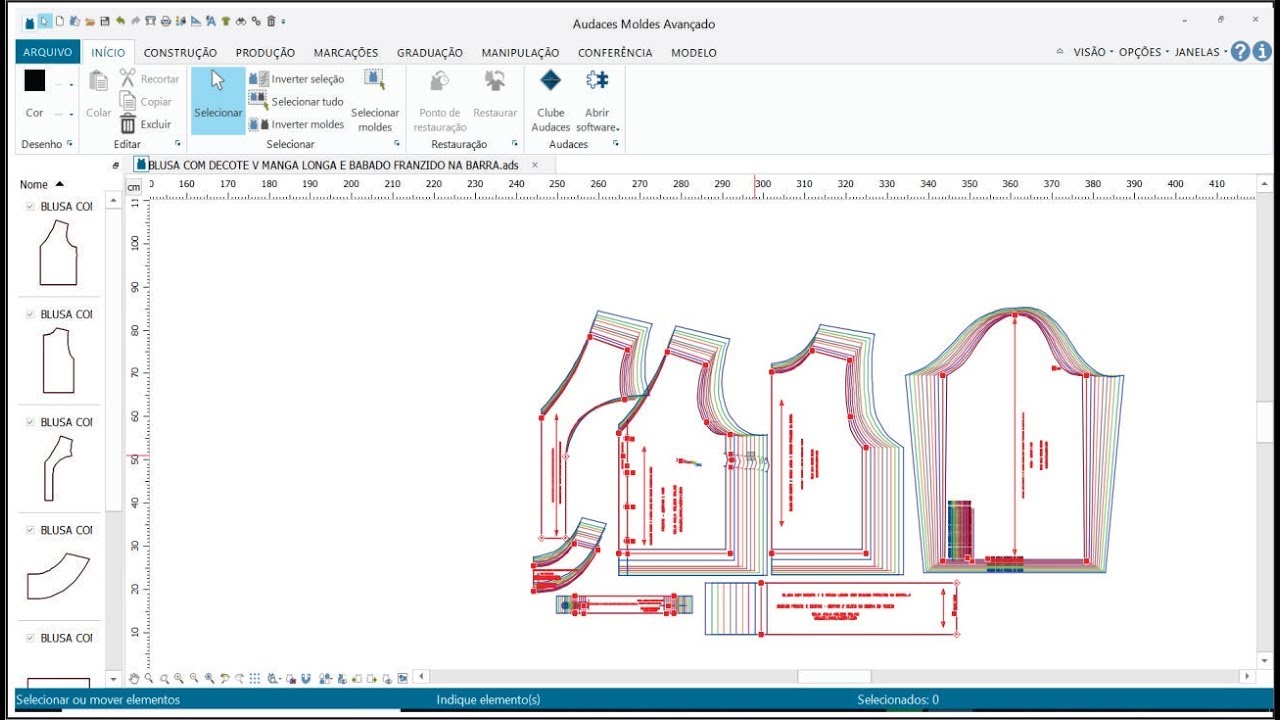The width and height of the screenshot is (1280, 720).
Task: Click the Selecionar moldes tool
Action: click(x=375, y=100)
